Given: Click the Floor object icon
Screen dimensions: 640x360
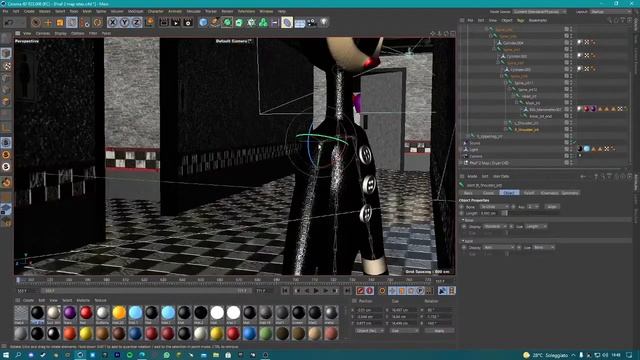Looking at the screenshot, I should 300,23.
